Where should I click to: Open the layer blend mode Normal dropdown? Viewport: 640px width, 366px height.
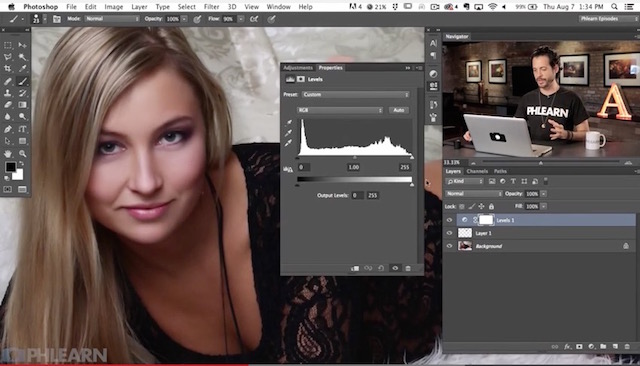[x=473, y=194]
